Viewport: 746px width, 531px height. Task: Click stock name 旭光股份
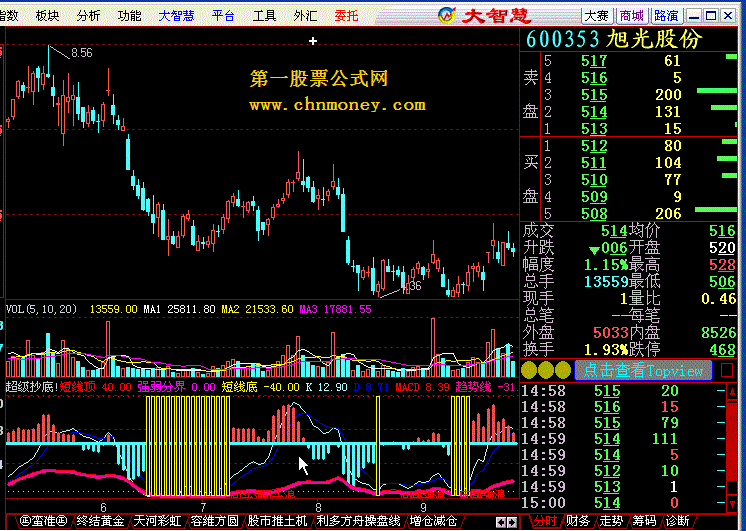click(x=654, y=39)
